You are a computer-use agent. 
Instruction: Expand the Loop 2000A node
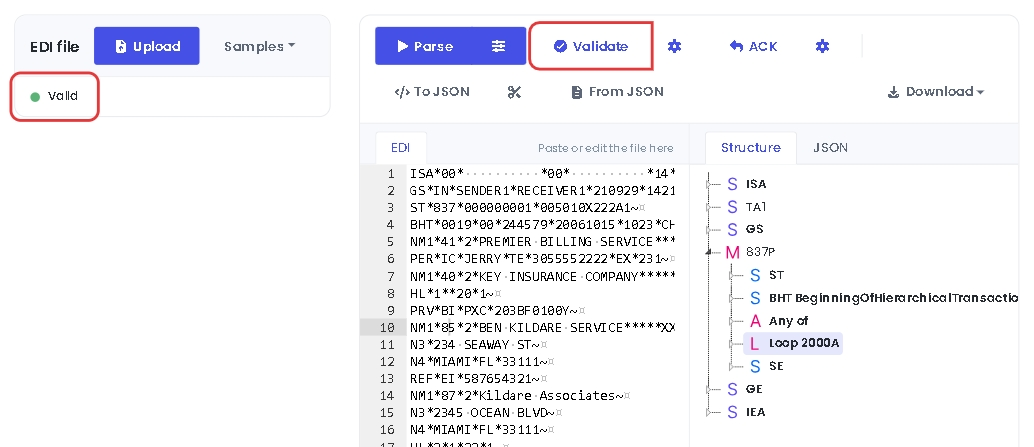coord(733,343)
